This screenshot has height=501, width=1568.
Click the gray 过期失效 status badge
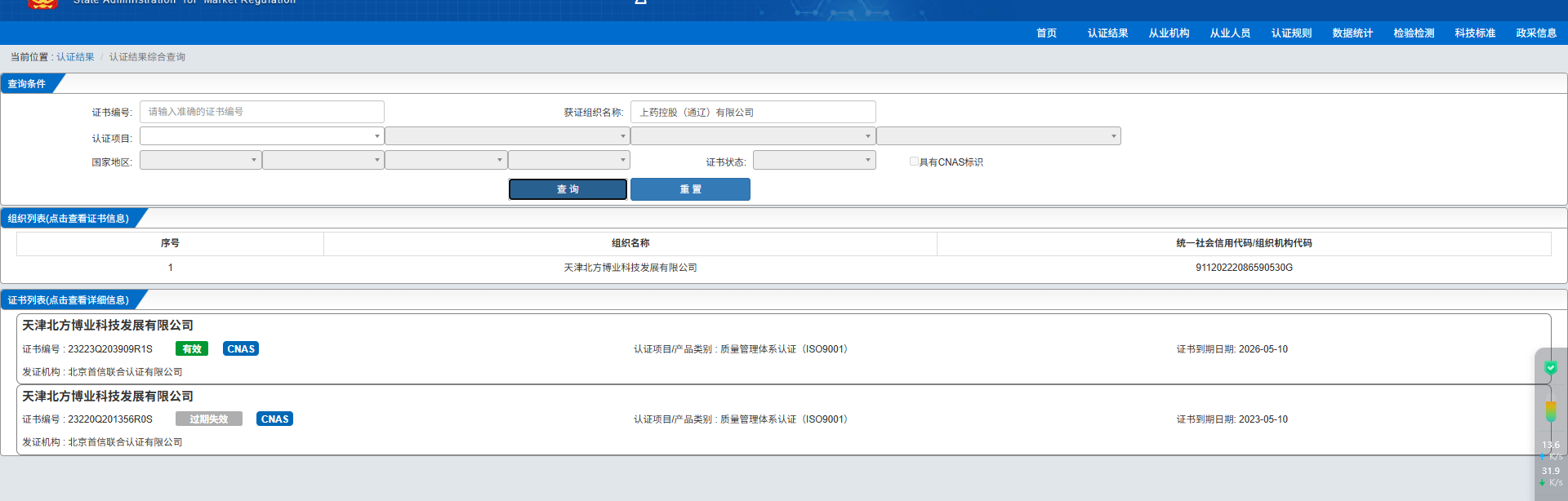pyautogui.click(x=209, y=419)
